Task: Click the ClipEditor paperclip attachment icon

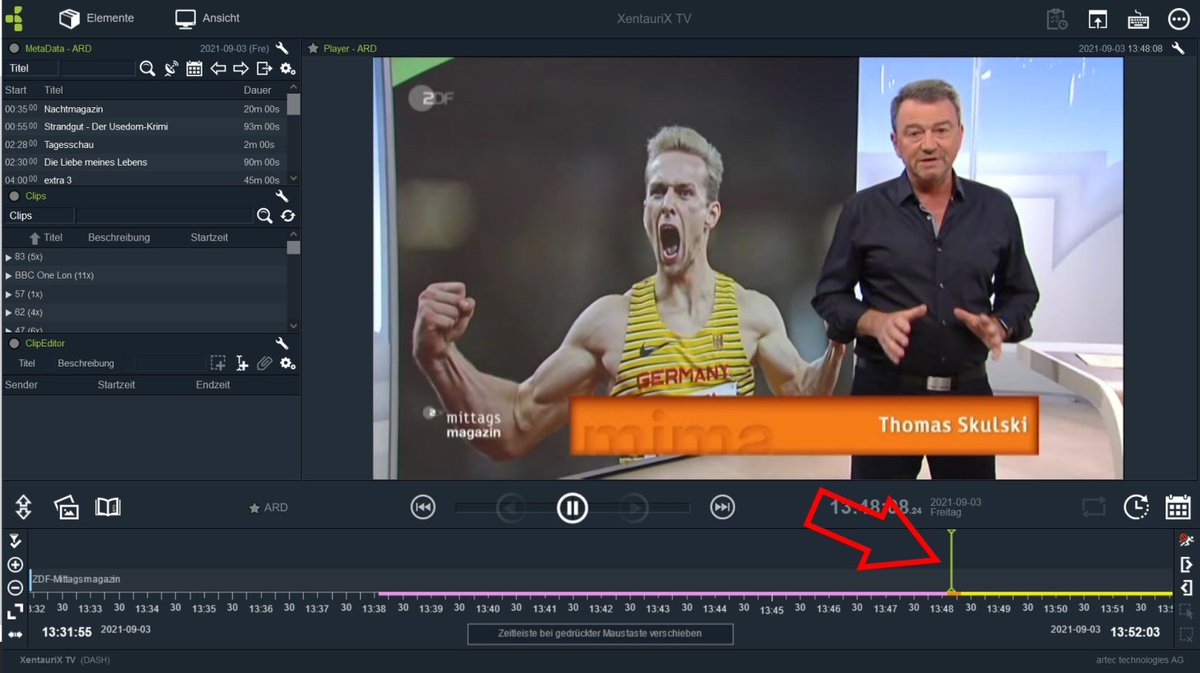Action: [264, 363]
